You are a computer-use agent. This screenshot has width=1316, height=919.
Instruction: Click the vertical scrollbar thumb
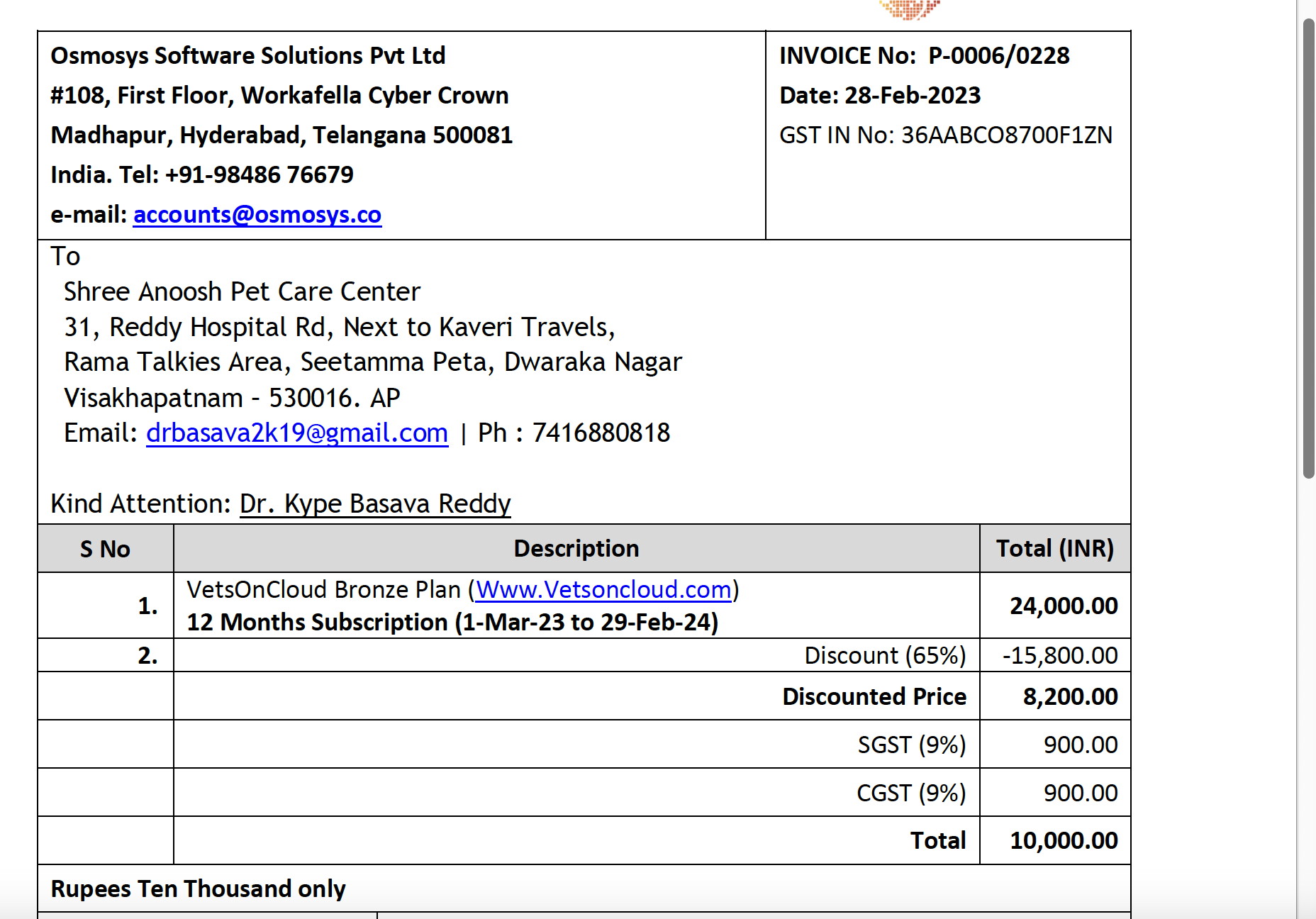pos(1308,248)
